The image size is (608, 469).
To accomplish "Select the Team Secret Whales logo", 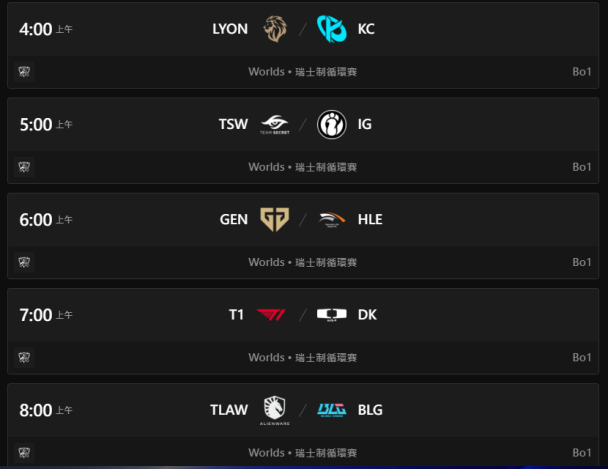I will (275, 124).
